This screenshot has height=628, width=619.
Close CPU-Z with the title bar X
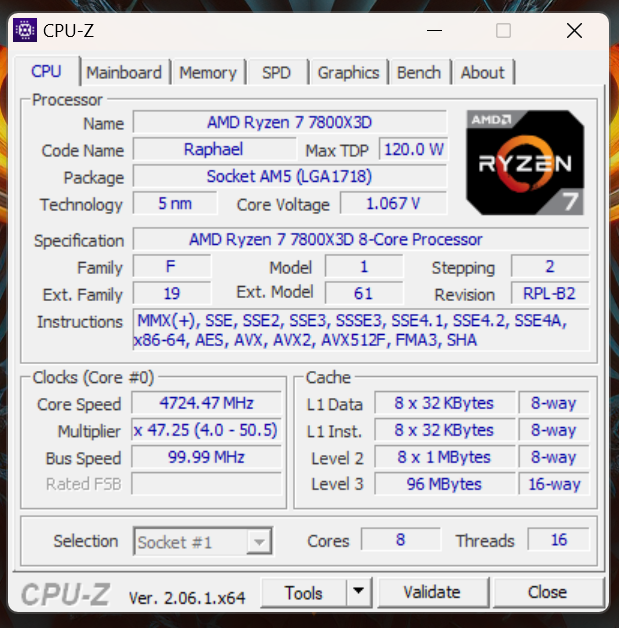pos(574,30)
